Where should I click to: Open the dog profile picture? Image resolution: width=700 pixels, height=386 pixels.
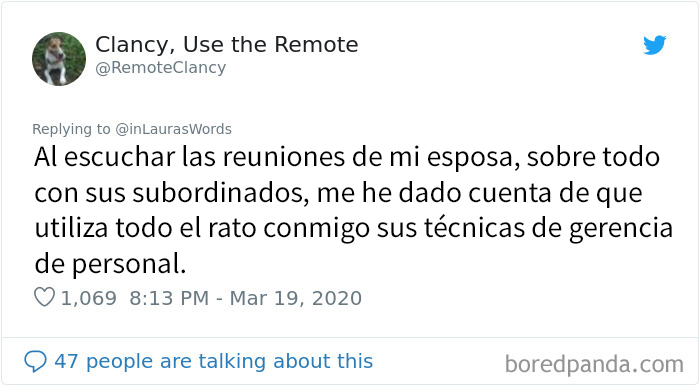click(59, 59)
